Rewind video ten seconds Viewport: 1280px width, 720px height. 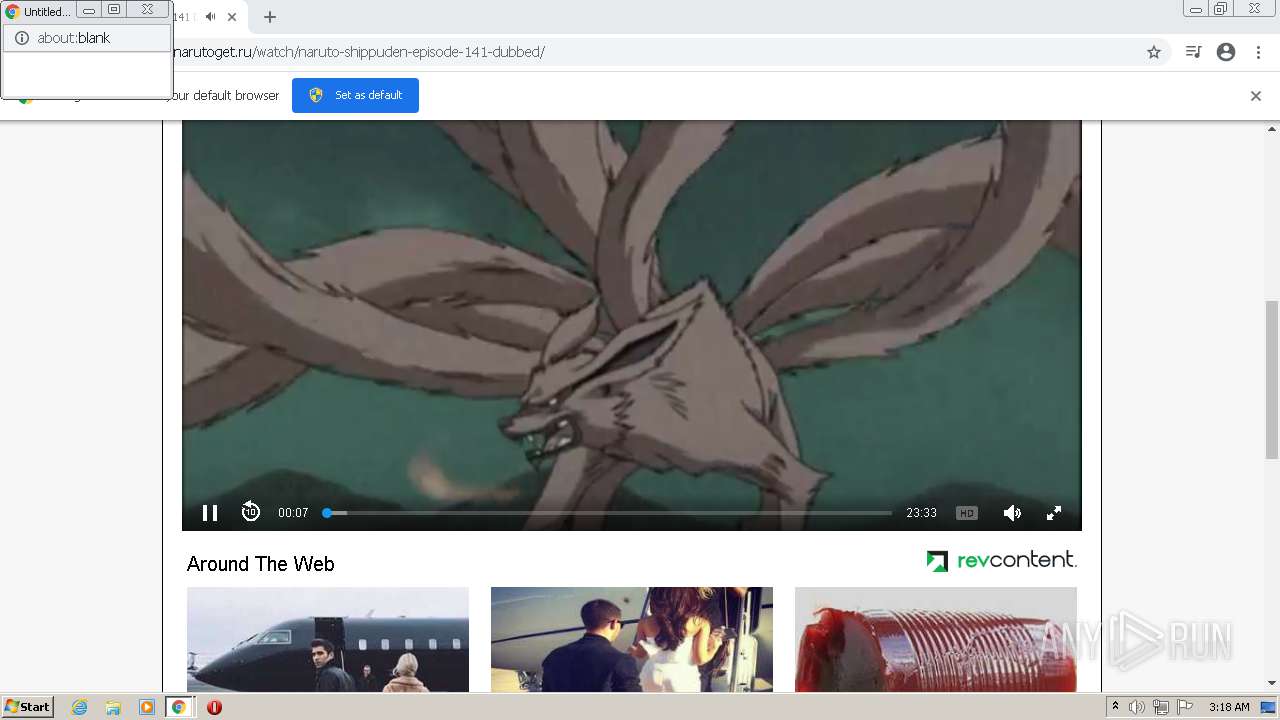[x=250, y=512]
